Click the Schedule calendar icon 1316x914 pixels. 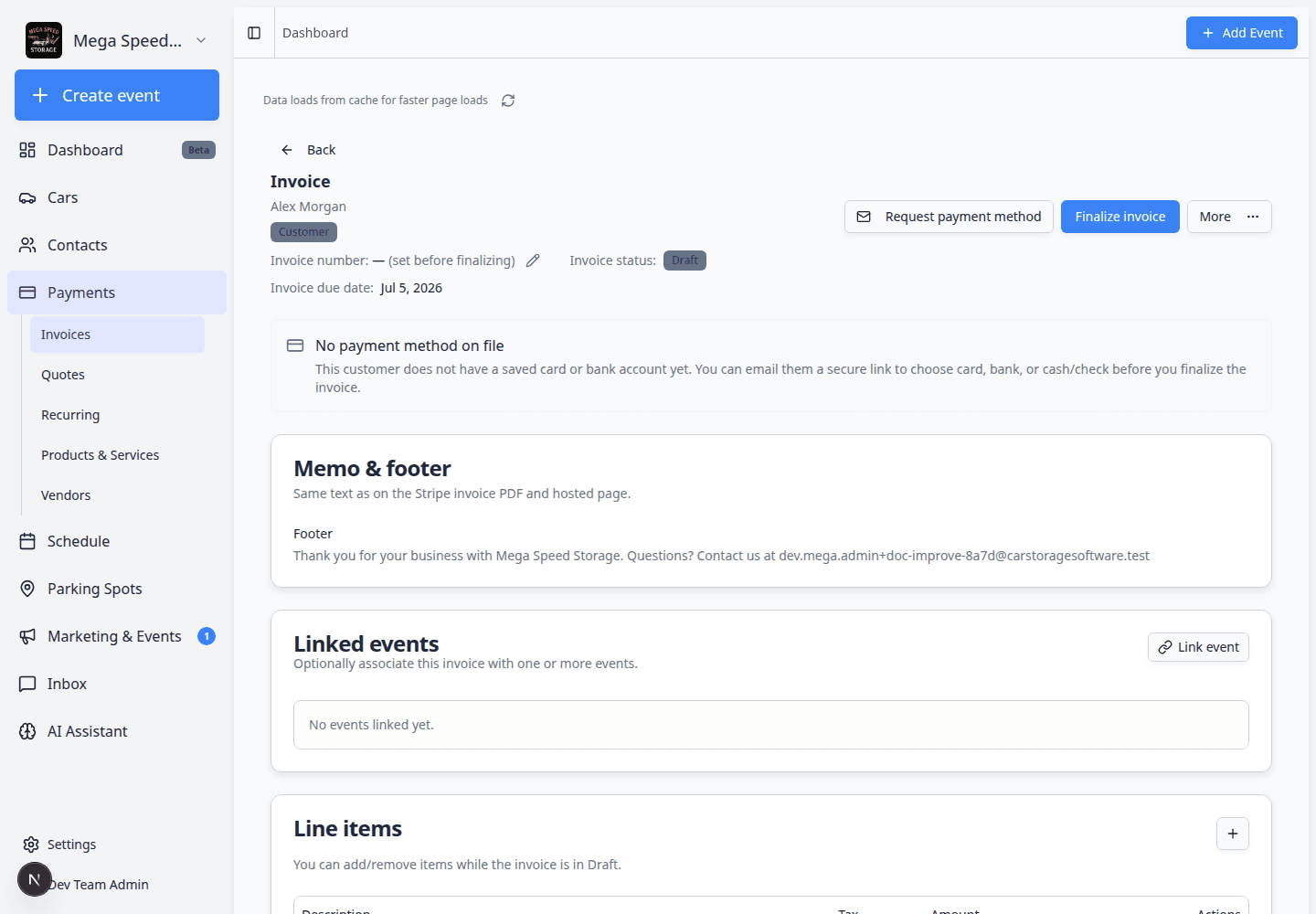pyautogui.click(x=27, y=541)
